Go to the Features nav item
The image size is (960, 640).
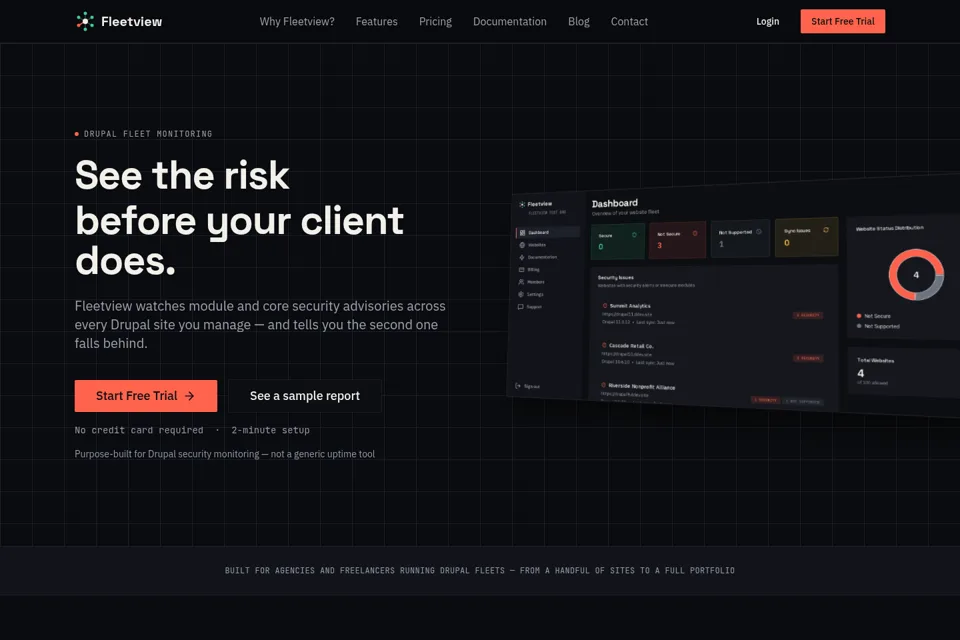coord(377,21)
